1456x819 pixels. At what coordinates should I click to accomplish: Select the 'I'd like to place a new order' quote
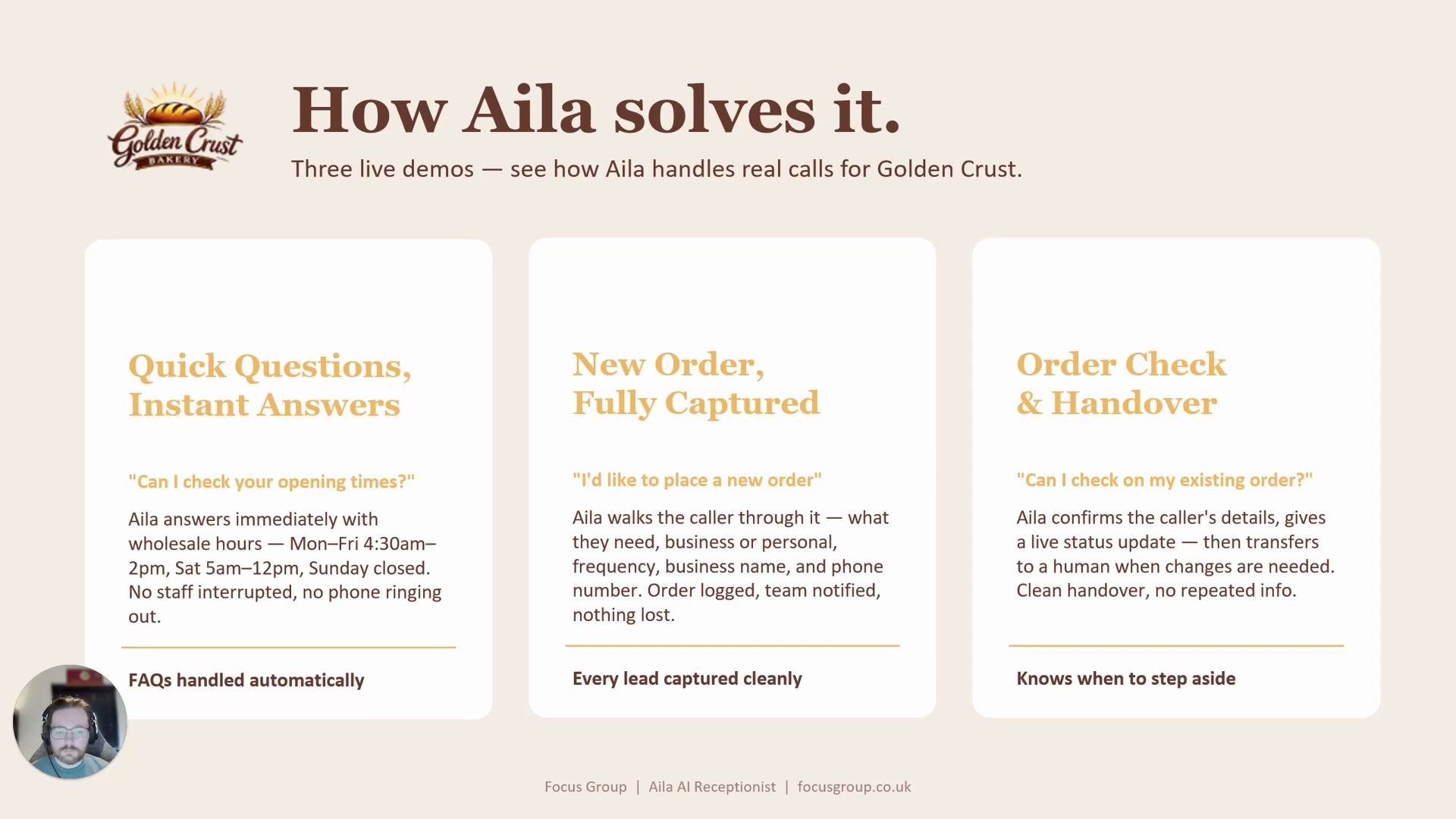[697, 480]
